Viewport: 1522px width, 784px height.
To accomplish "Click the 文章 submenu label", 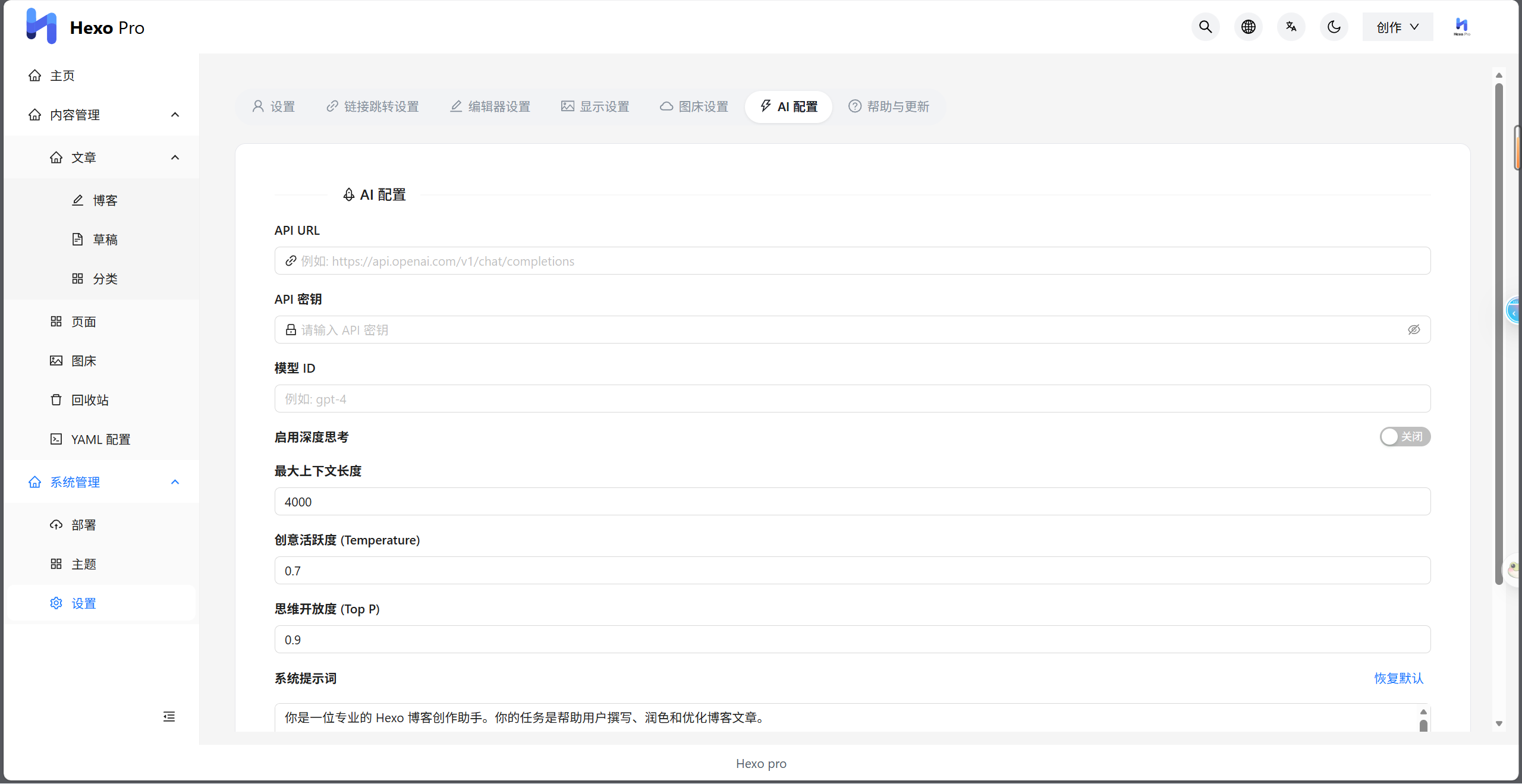I will pyautogui.click(x=84, y=158).
